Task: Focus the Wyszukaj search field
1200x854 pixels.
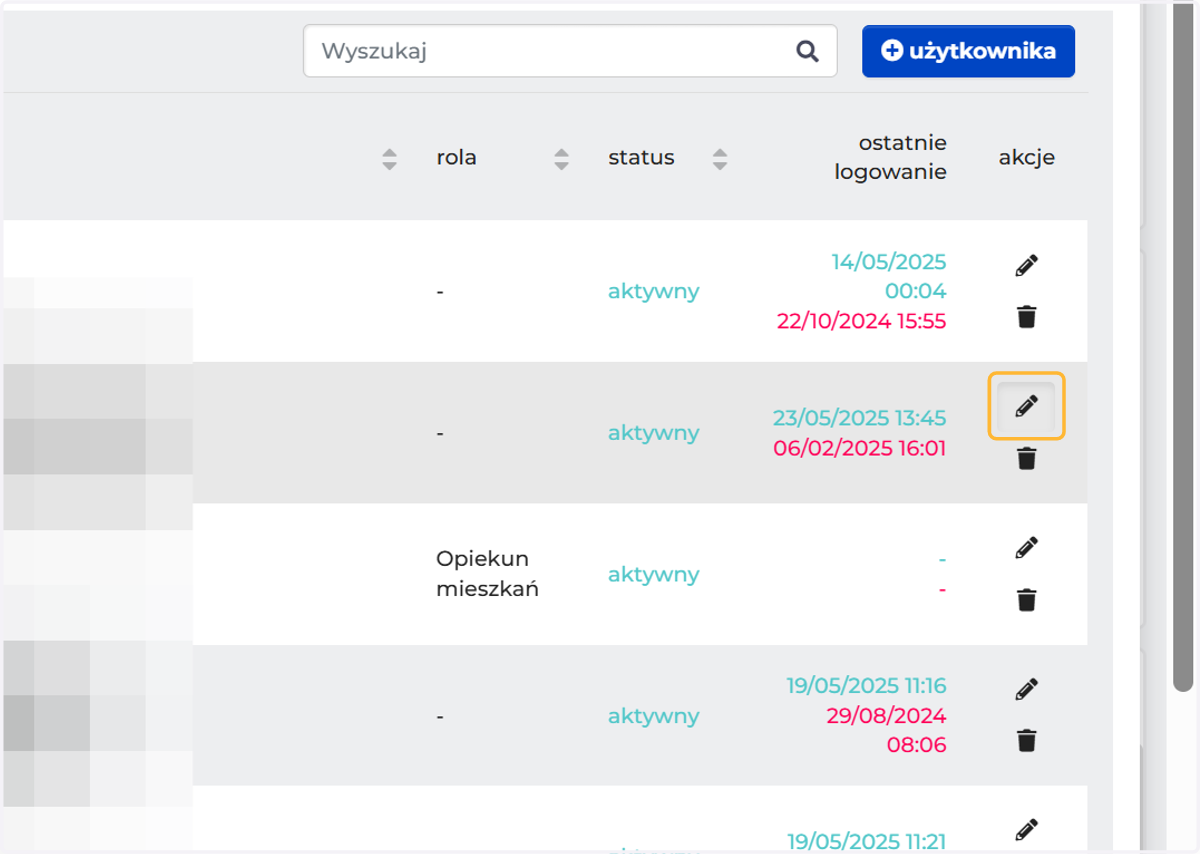Action: [570, 51]
